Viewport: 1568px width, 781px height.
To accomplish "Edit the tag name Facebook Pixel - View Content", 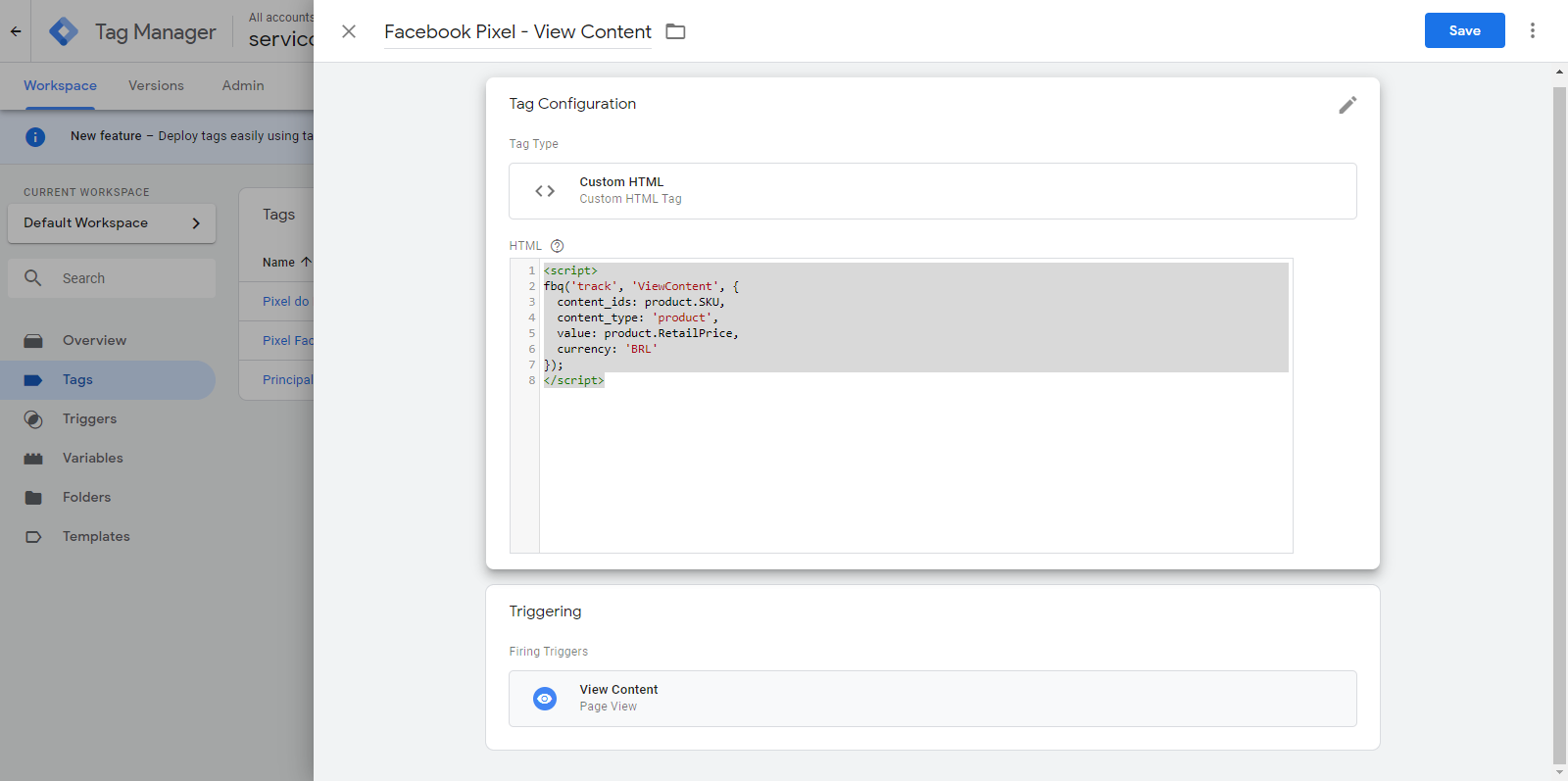I will tap(517, 32).
